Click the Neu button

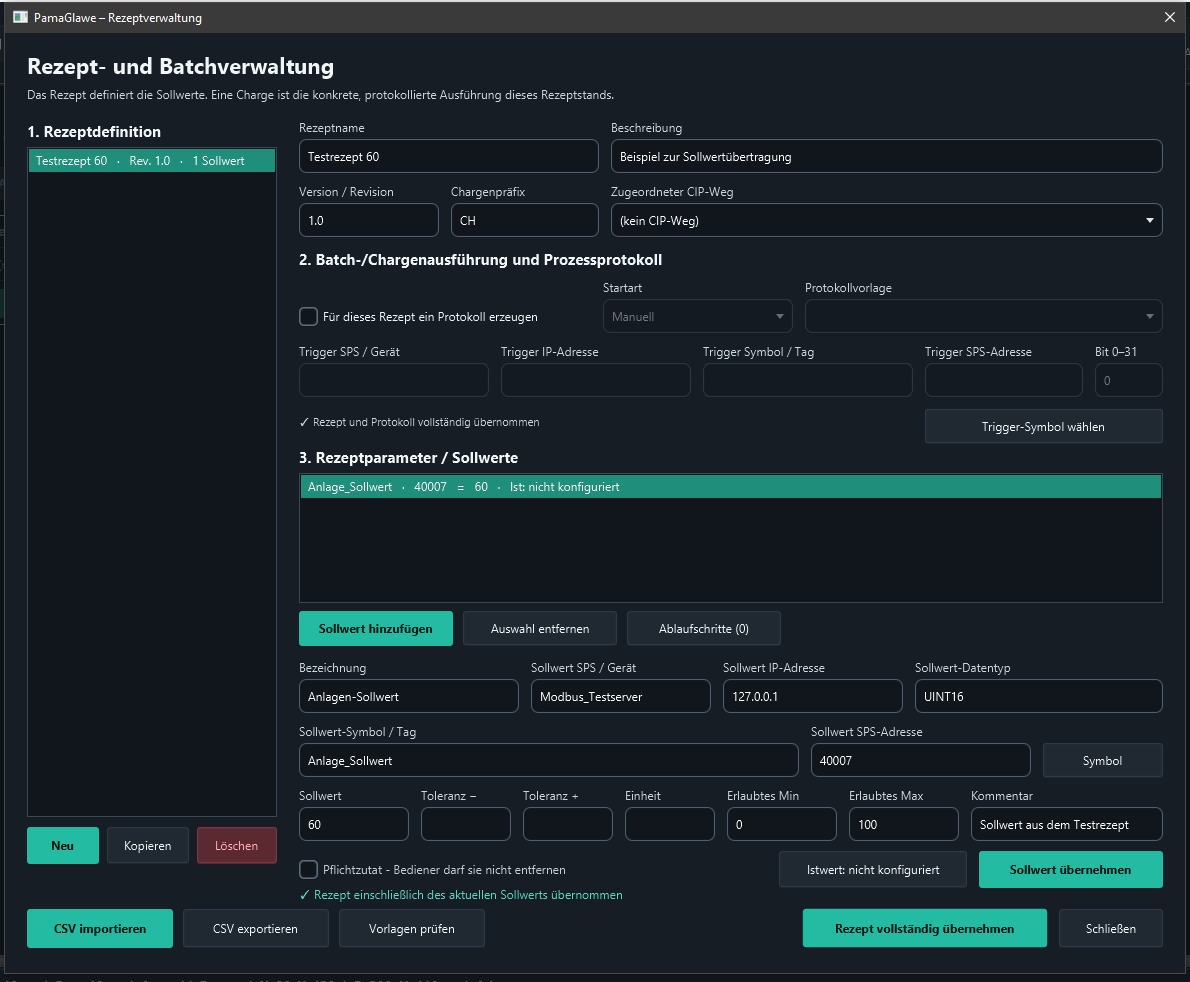click(x=63, y=845)
